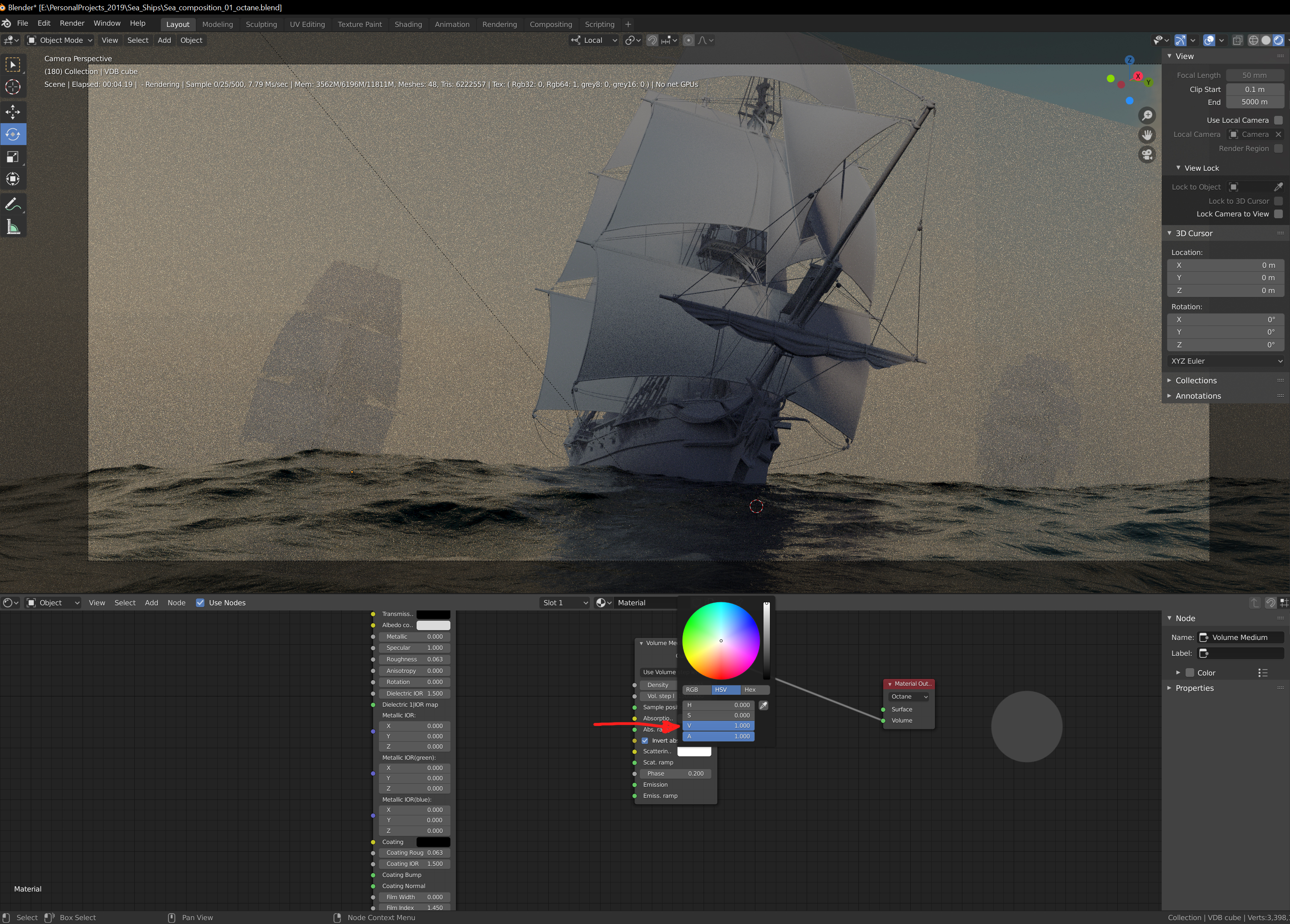This screenshot has width=1290, height=924.
Task: Click the Scattering white color swatch
Action: point(694,752)
